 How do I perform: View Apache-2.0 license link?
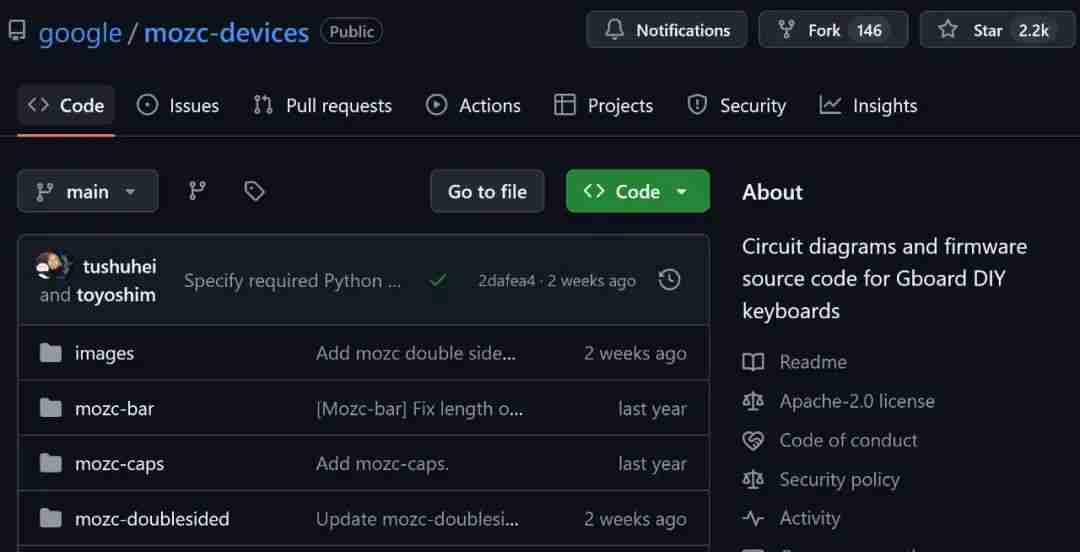pyautogui.click(x=857, y=401)
